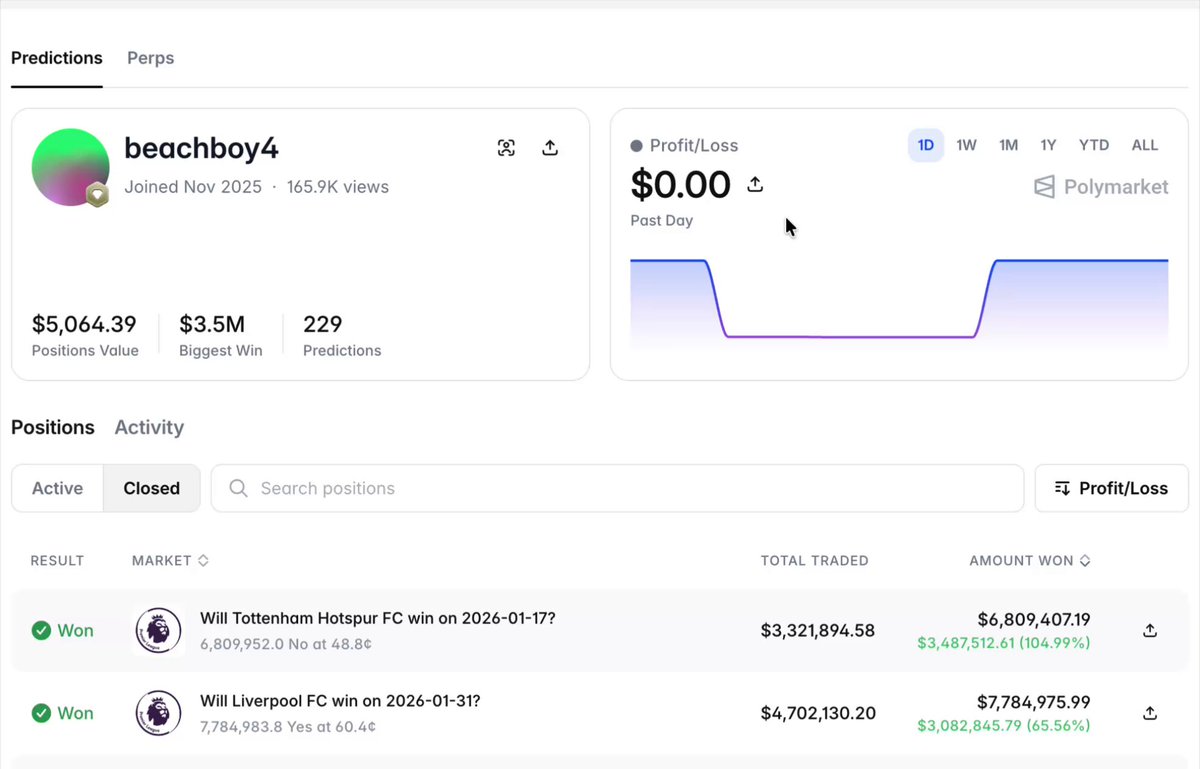Switch to the Activity tab
This screenshot has width=1200, height=769.
(149, 427)
